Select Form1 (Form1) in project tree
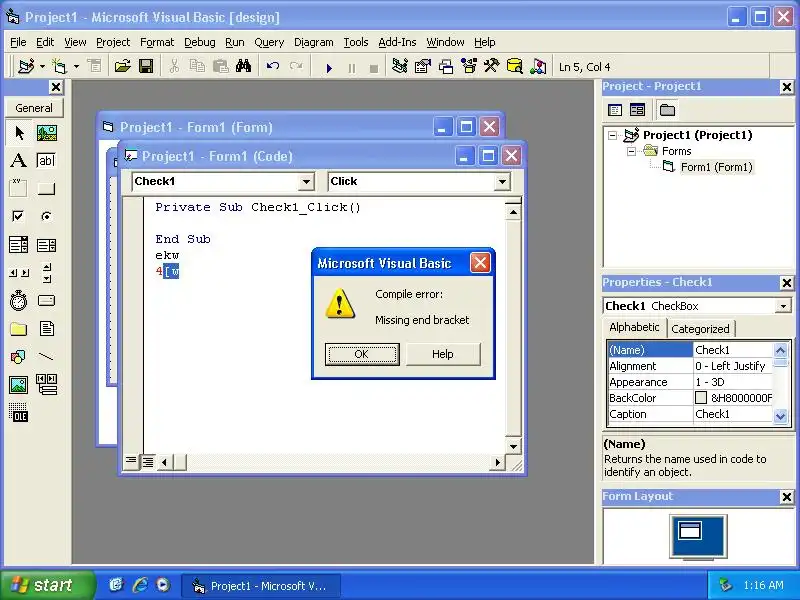This screenshot has width=800, height=600. point(716,167)
